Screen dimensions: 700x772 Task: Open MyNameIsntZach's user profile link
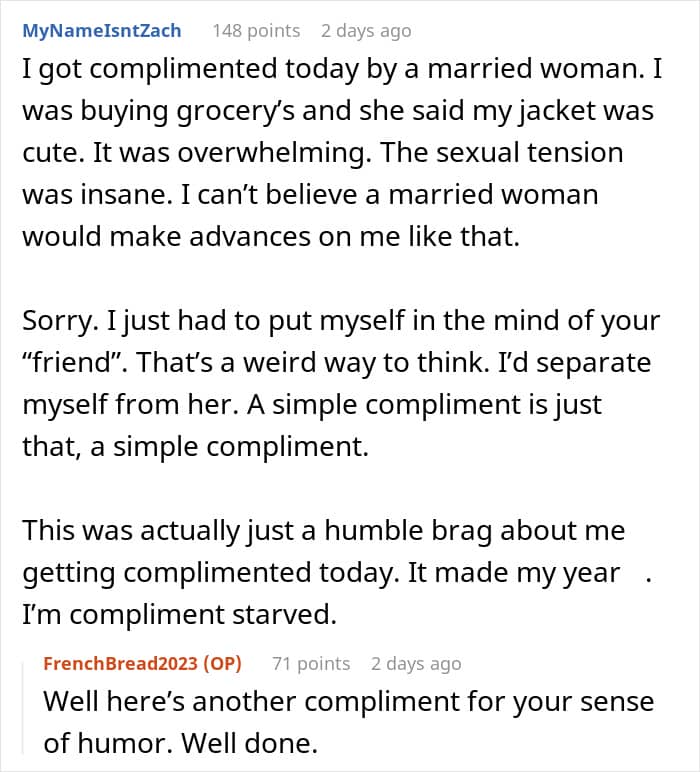(x=102, y=31)
